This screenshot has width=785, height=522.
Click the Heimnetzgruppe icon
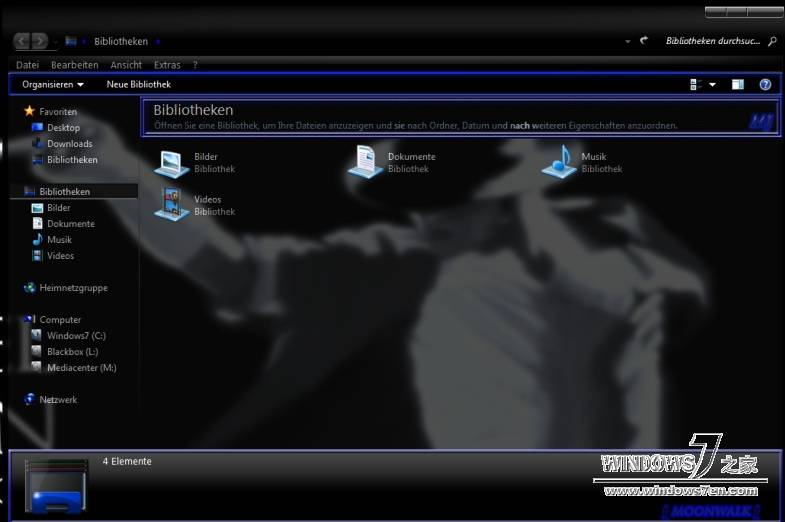[x=30, y=288]
